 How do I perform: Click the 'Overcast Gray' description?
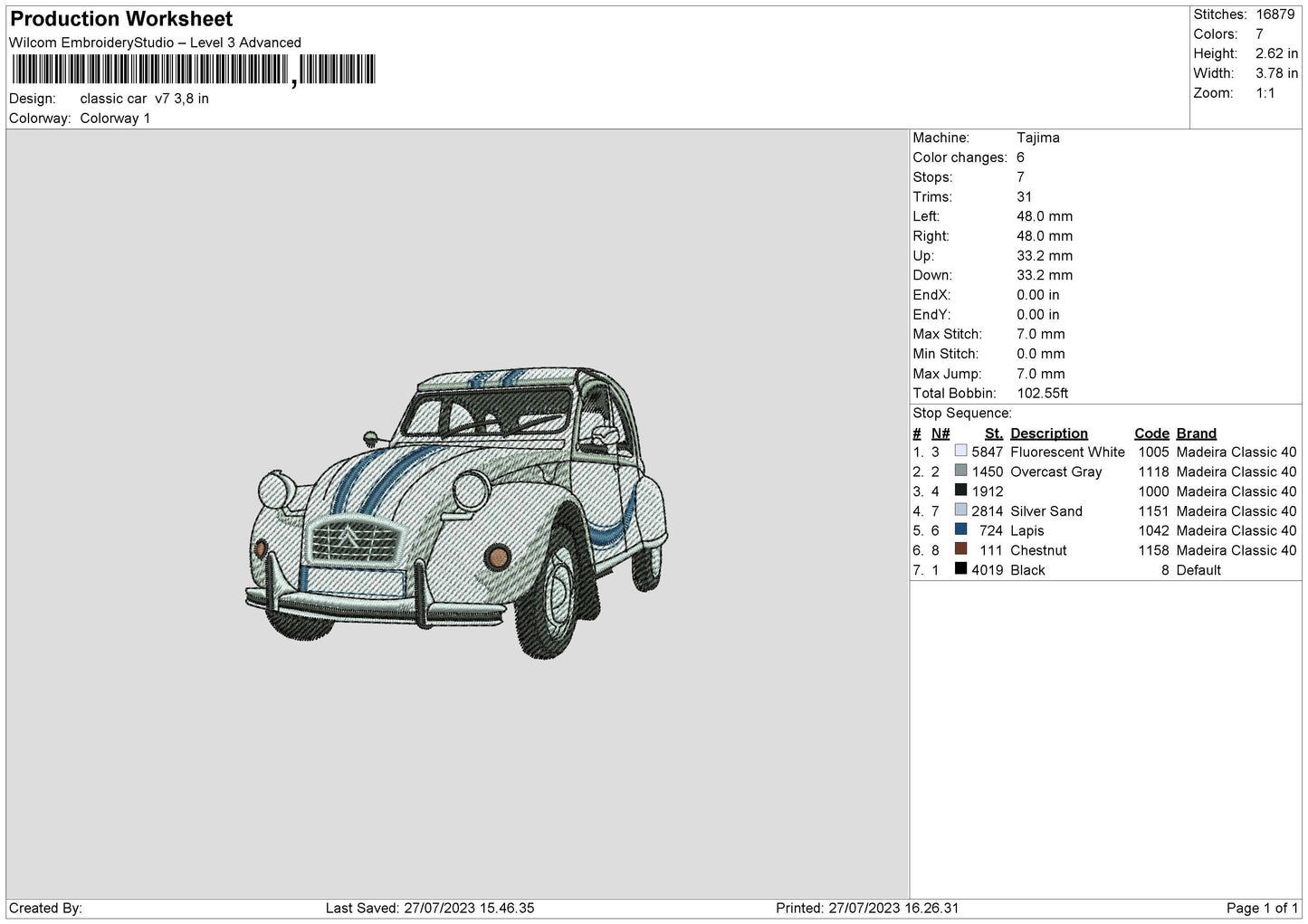(x=1056, y=472)
